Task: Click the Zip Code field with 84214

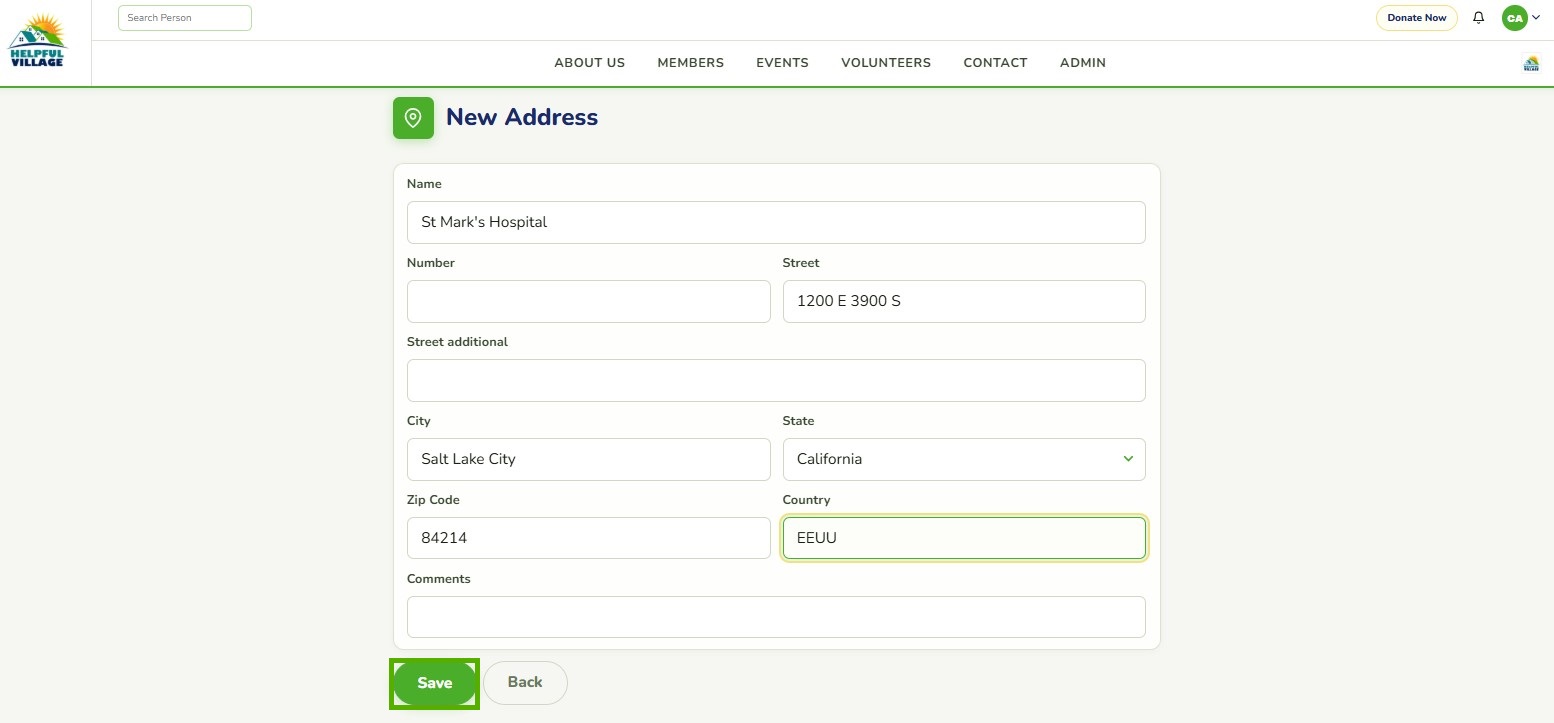Action: (x=588, y=538)
